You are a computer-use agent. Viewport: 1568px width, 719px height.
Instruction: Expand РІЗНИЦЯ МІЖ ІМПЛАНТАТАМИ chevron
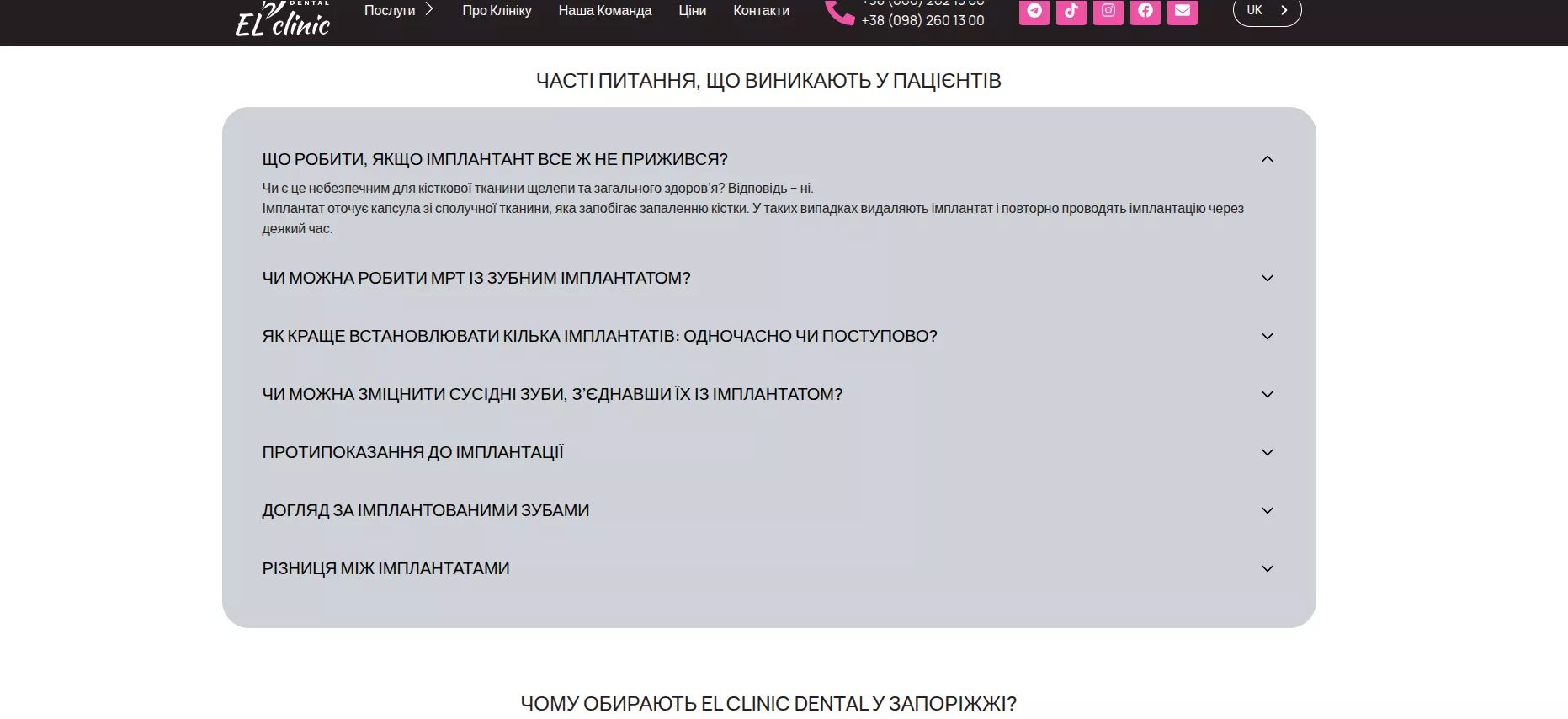click(x=1267, y=568)
